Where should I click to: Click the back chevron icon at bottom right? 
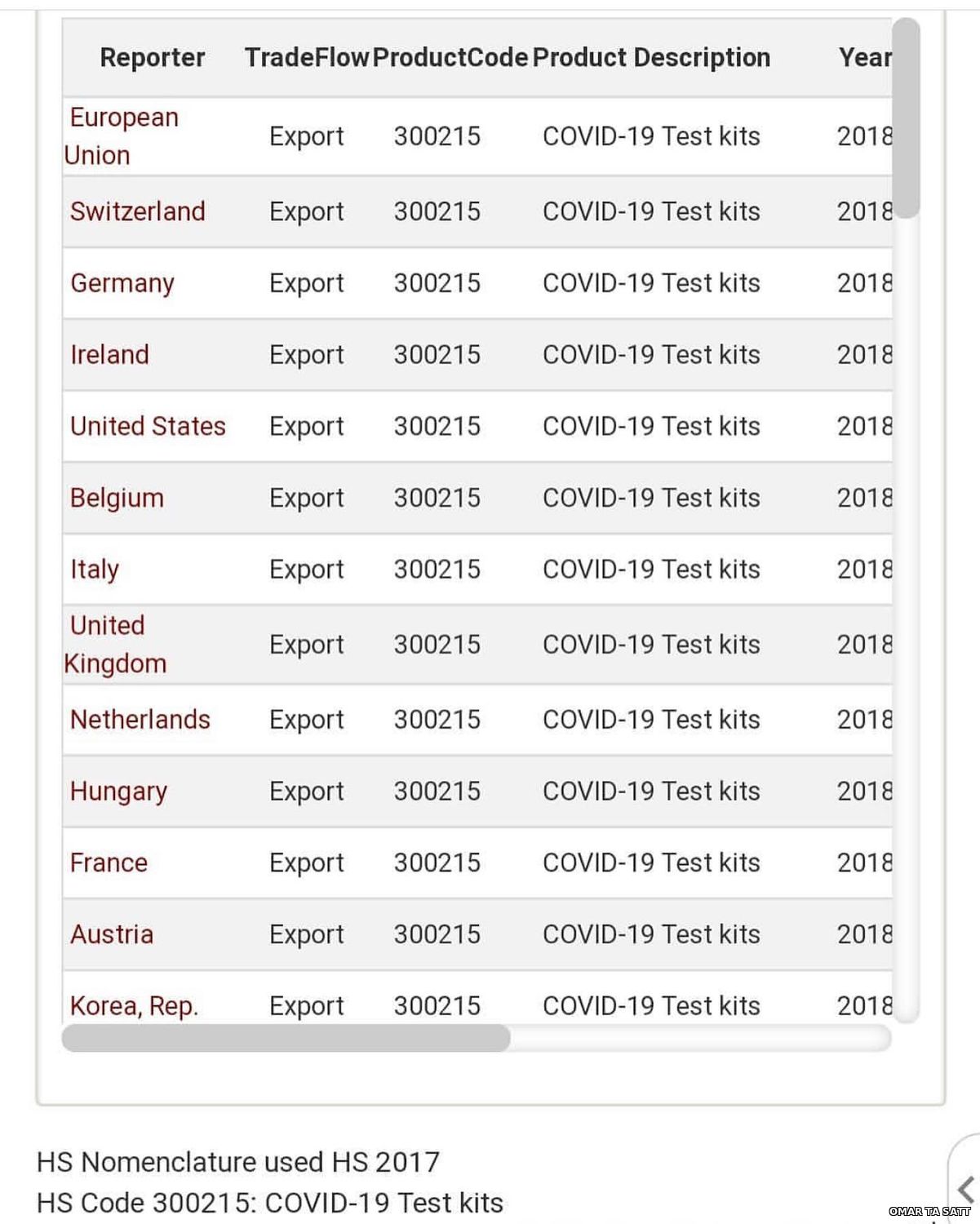click(x=966, y=1188)
